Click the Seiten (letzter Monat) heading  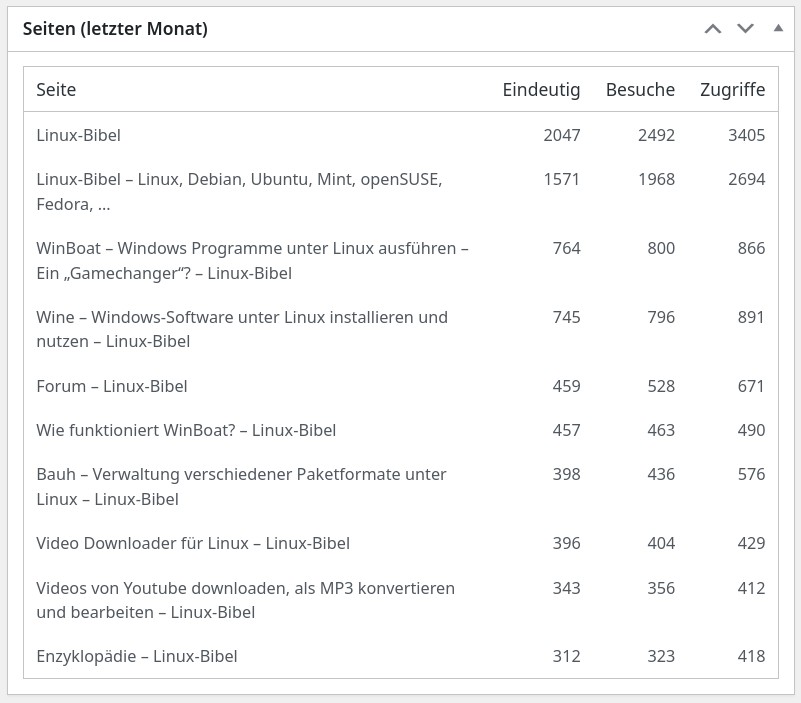pos(115,29)
